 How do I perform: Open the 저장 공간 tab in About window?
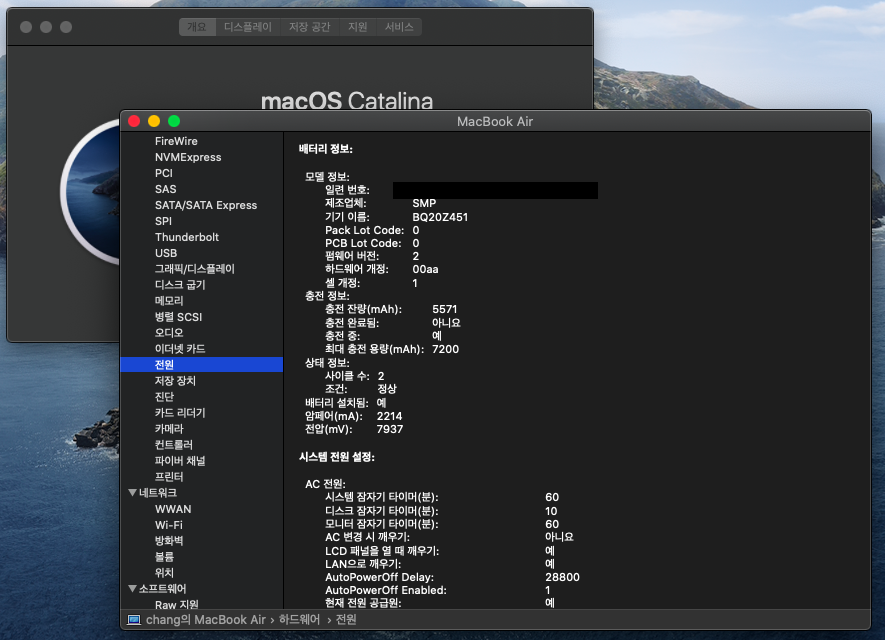(309, 27)
